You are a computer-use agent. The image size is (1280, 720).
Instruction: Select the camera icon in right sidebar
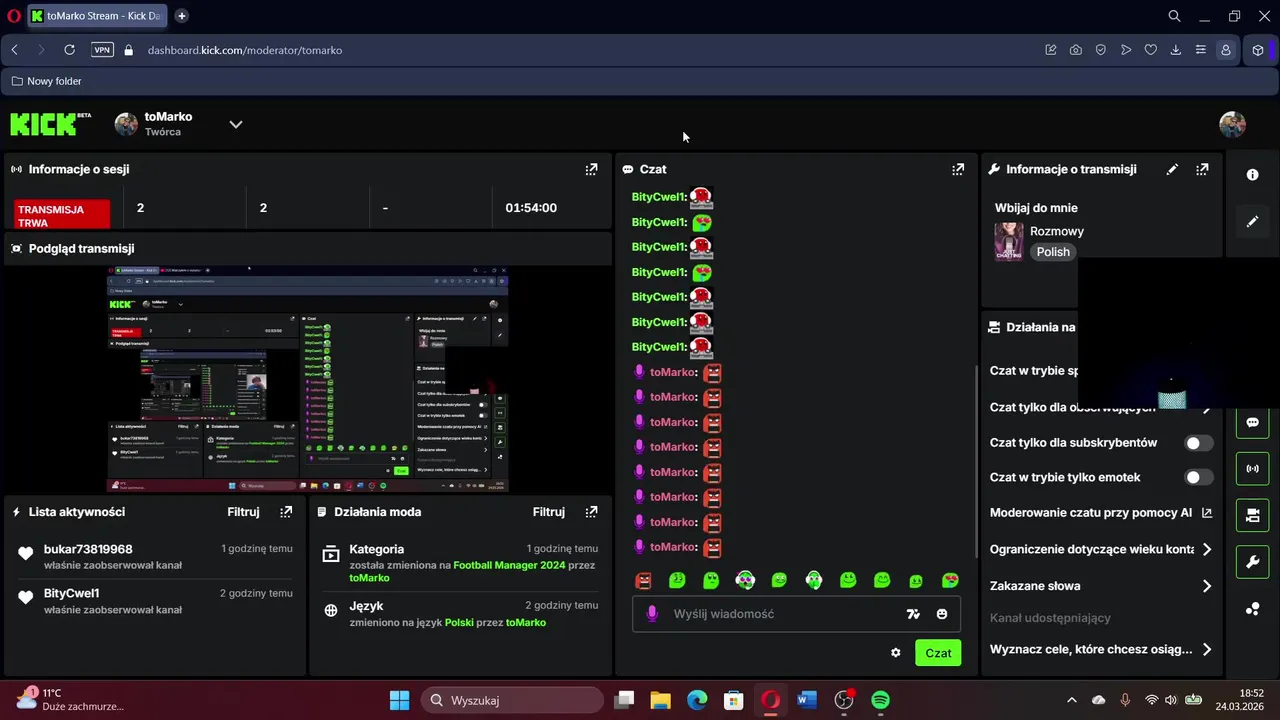click(x=1252, y=515)
